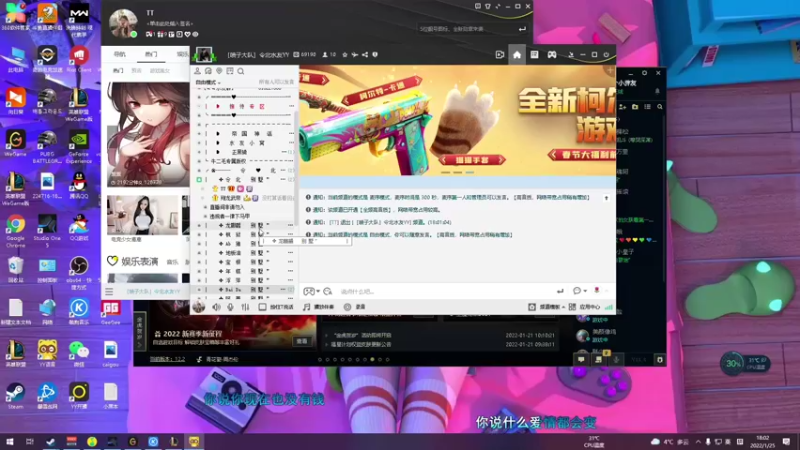Click the share icon in channel title bar
This screenshot has height=450, width=800.
[x=365, y=55]
